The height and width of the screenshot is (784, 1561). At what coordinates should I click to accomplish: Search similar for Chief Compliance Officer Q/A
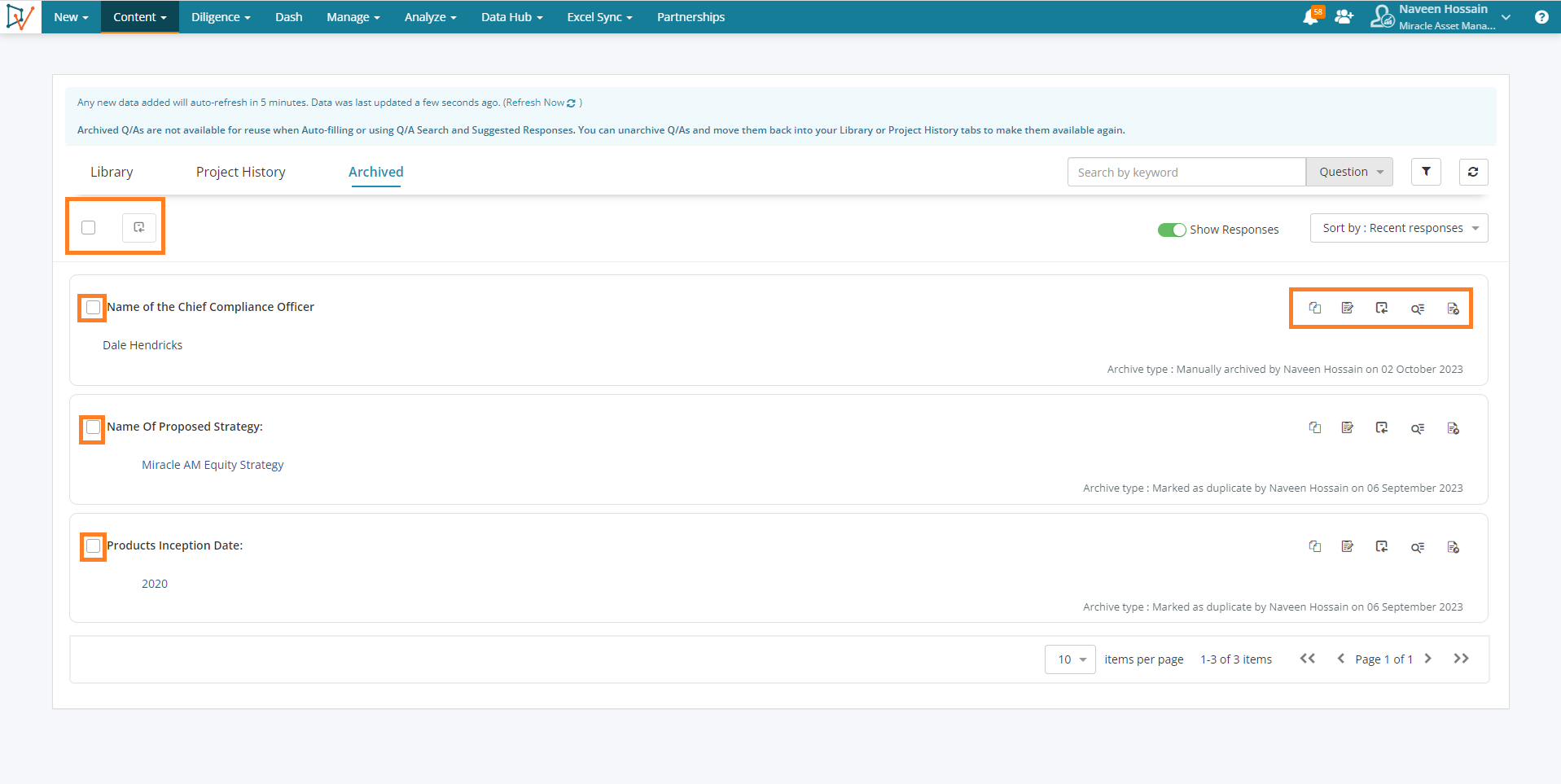(1418, 309)
